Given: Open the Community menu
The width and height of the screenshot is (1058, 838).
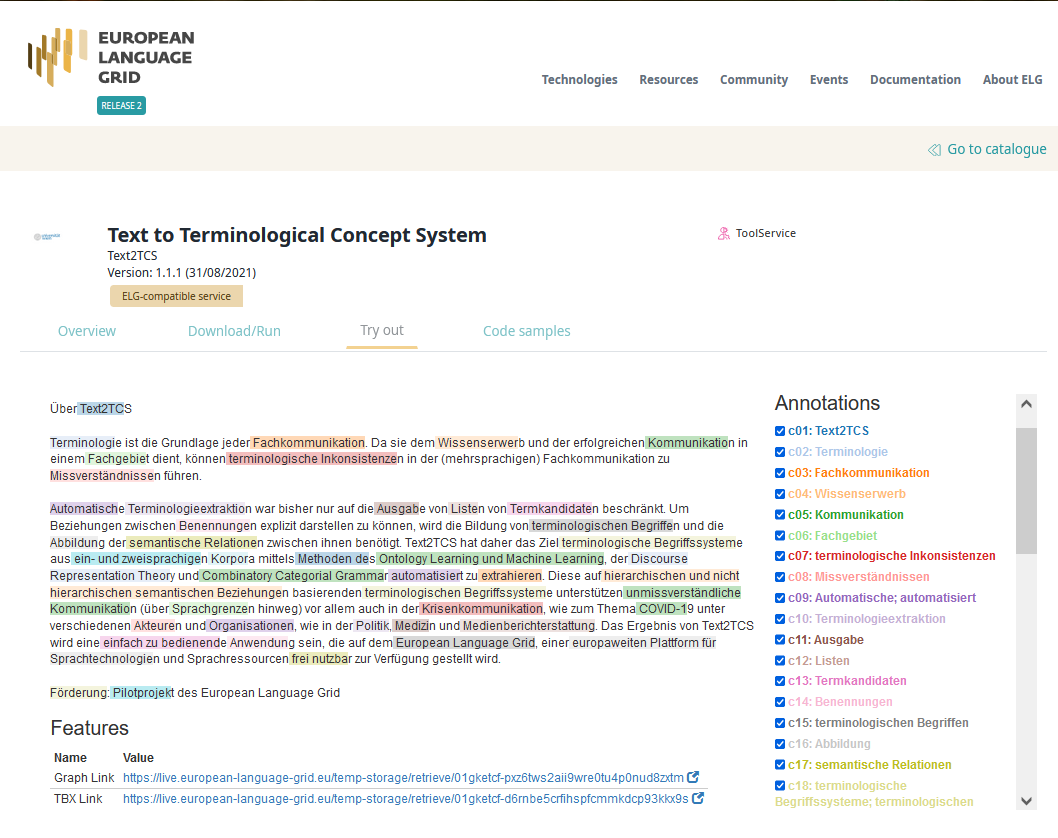Looking at the screenshot, I should [754, 80].
